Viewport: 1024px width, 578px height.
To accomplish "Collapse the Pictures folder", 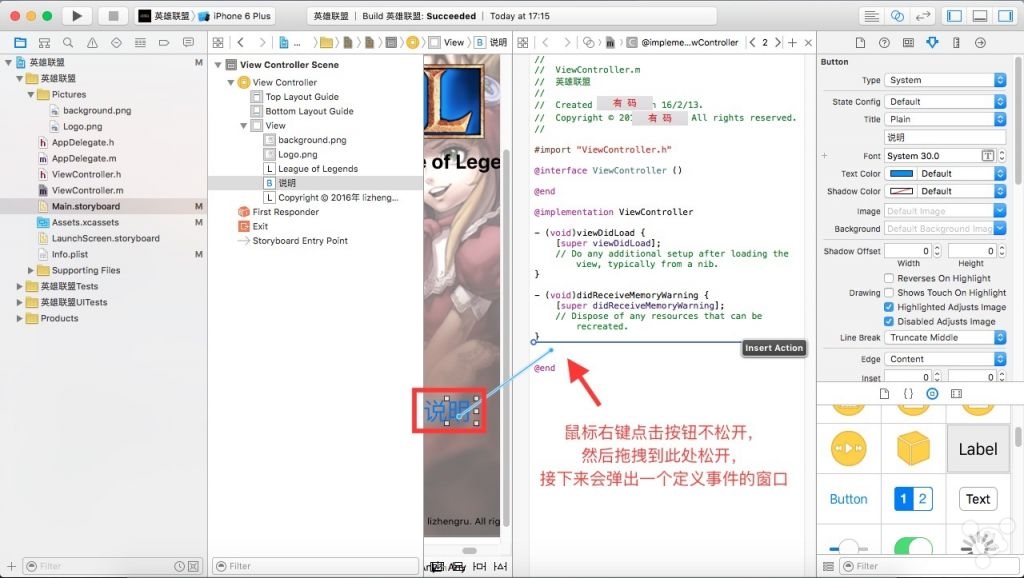I will pyautogui.click(x=31, y=95).
